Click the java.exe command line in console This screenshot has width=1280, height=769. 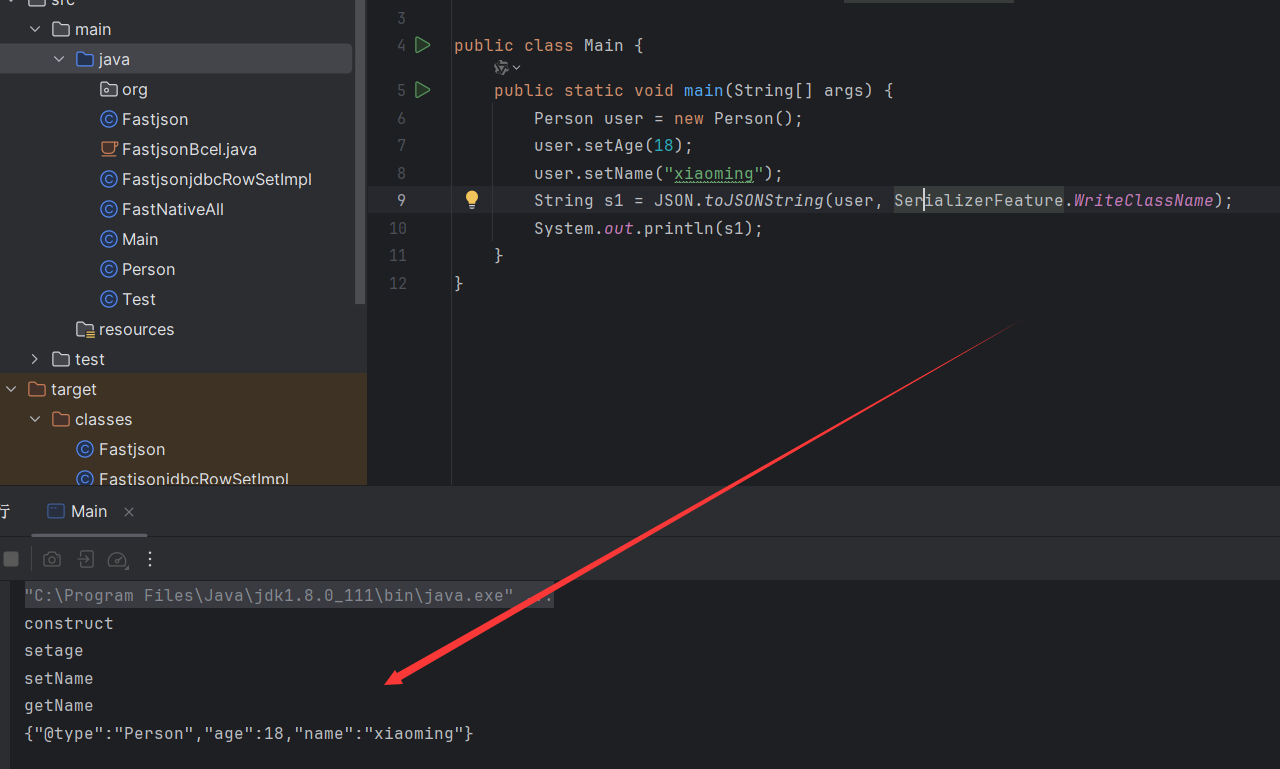click(x=289, y=595)
